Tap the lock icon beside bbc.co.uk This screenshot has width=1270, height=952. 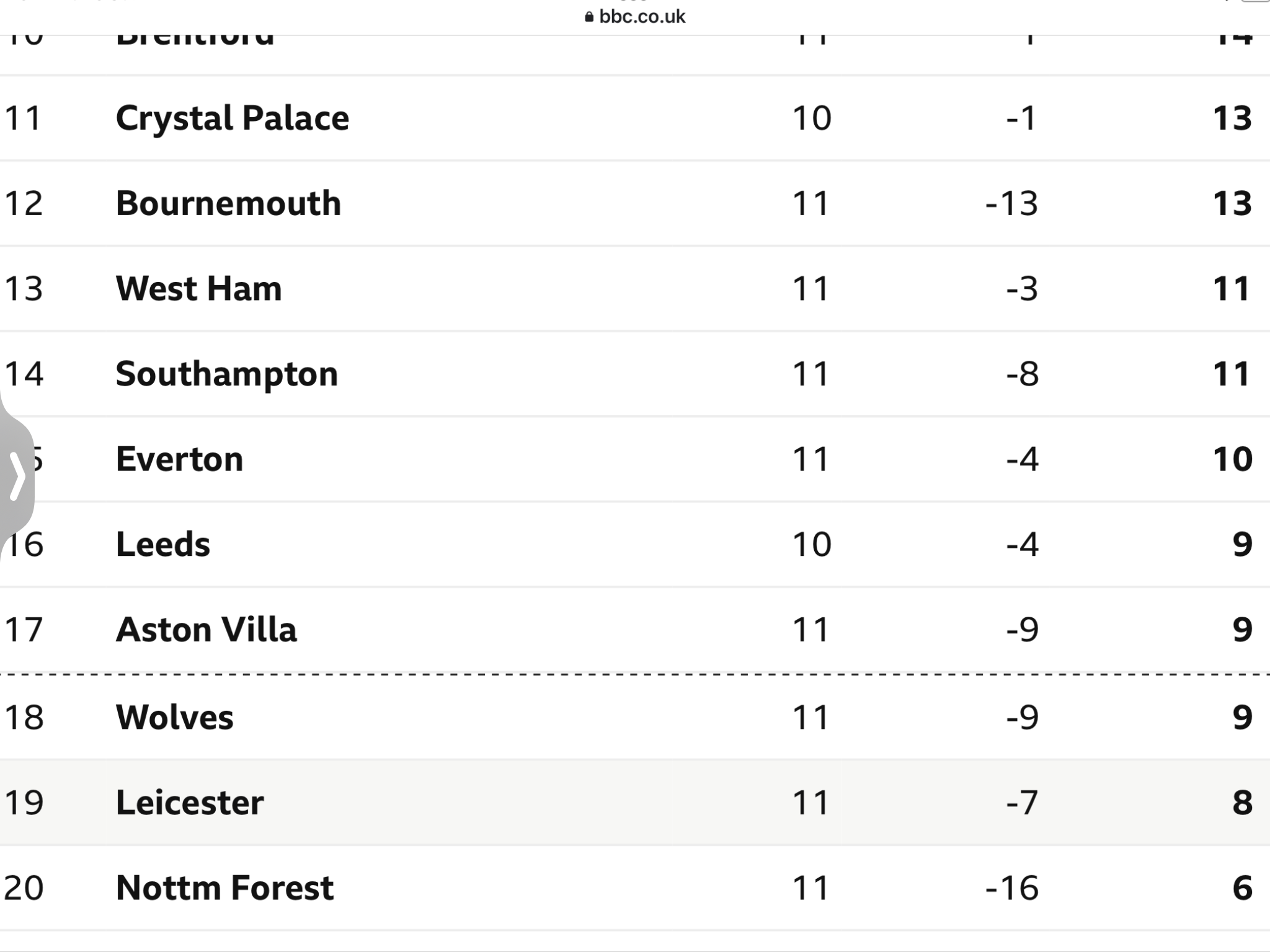(589, 17)
